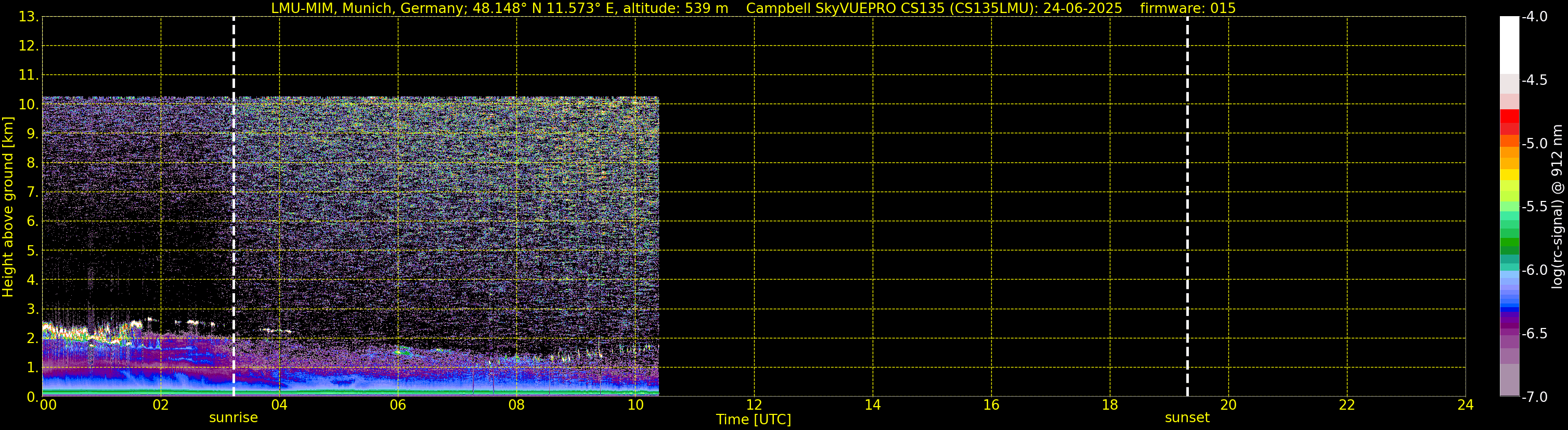Click the "log(rc-signal) @ 912 nm" colorbar title
The height and width of the screenshot is (430, 1568).
point(1557,207)
